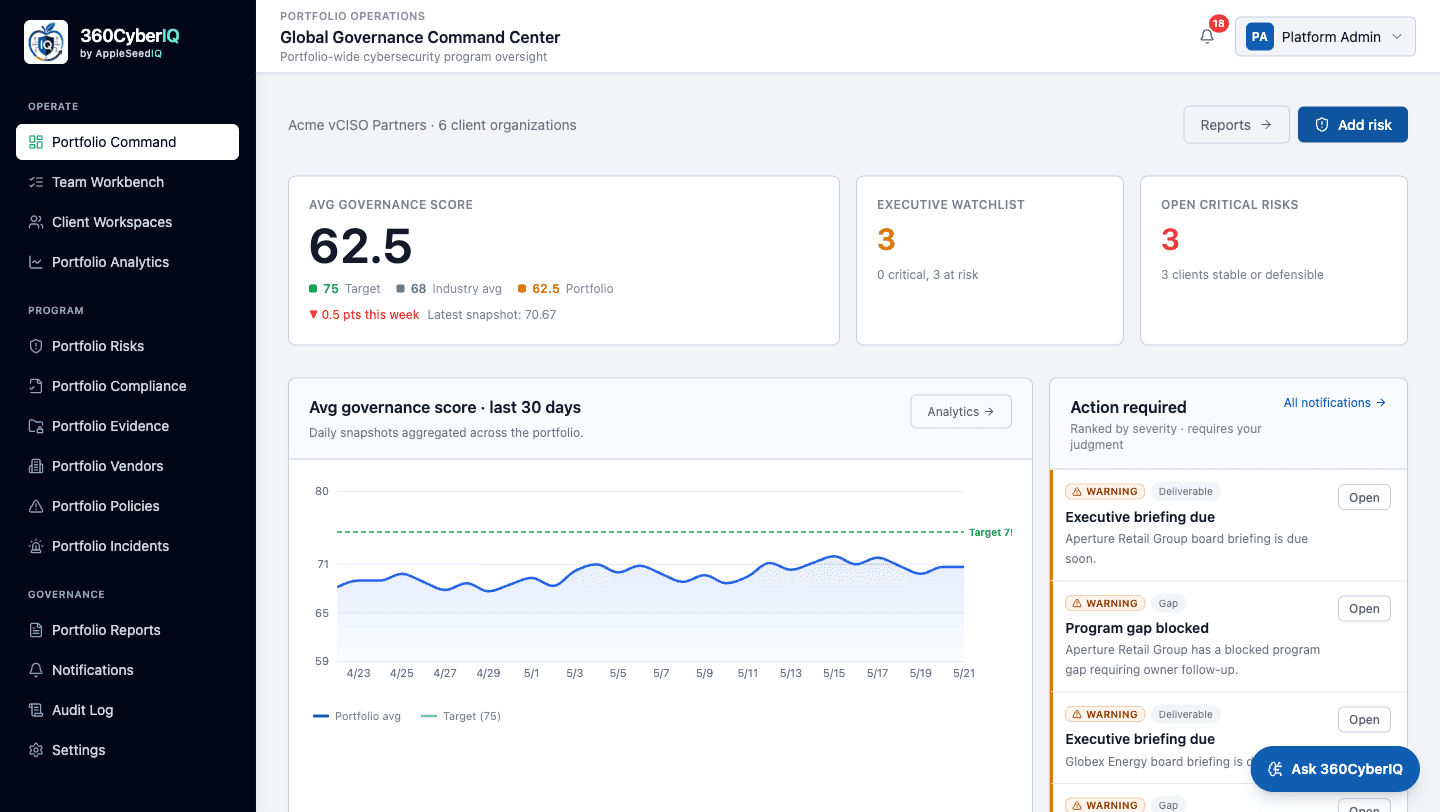1440x812 pixels.
Task: Click the Executive Watchlist card
Action: coord(990,261)
